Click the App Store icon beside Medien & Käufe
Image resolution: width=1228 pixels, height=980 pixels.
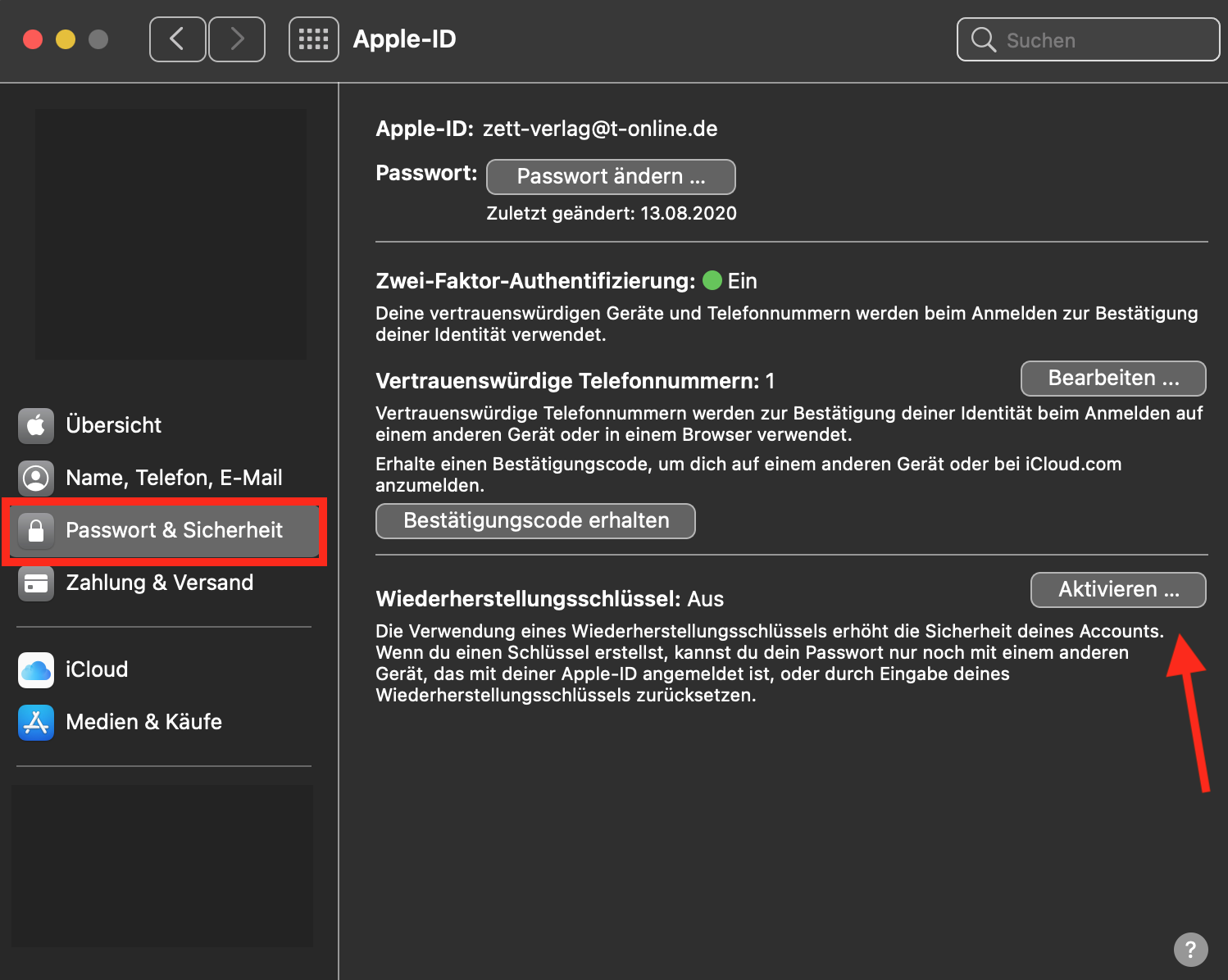[x=36, y=722]
